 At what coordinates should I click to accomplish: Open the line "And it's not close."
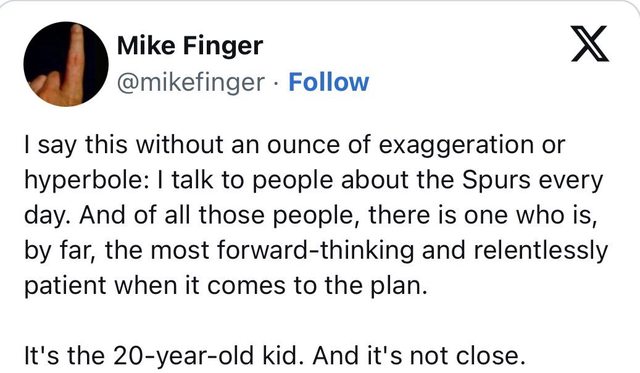(418, 355)
